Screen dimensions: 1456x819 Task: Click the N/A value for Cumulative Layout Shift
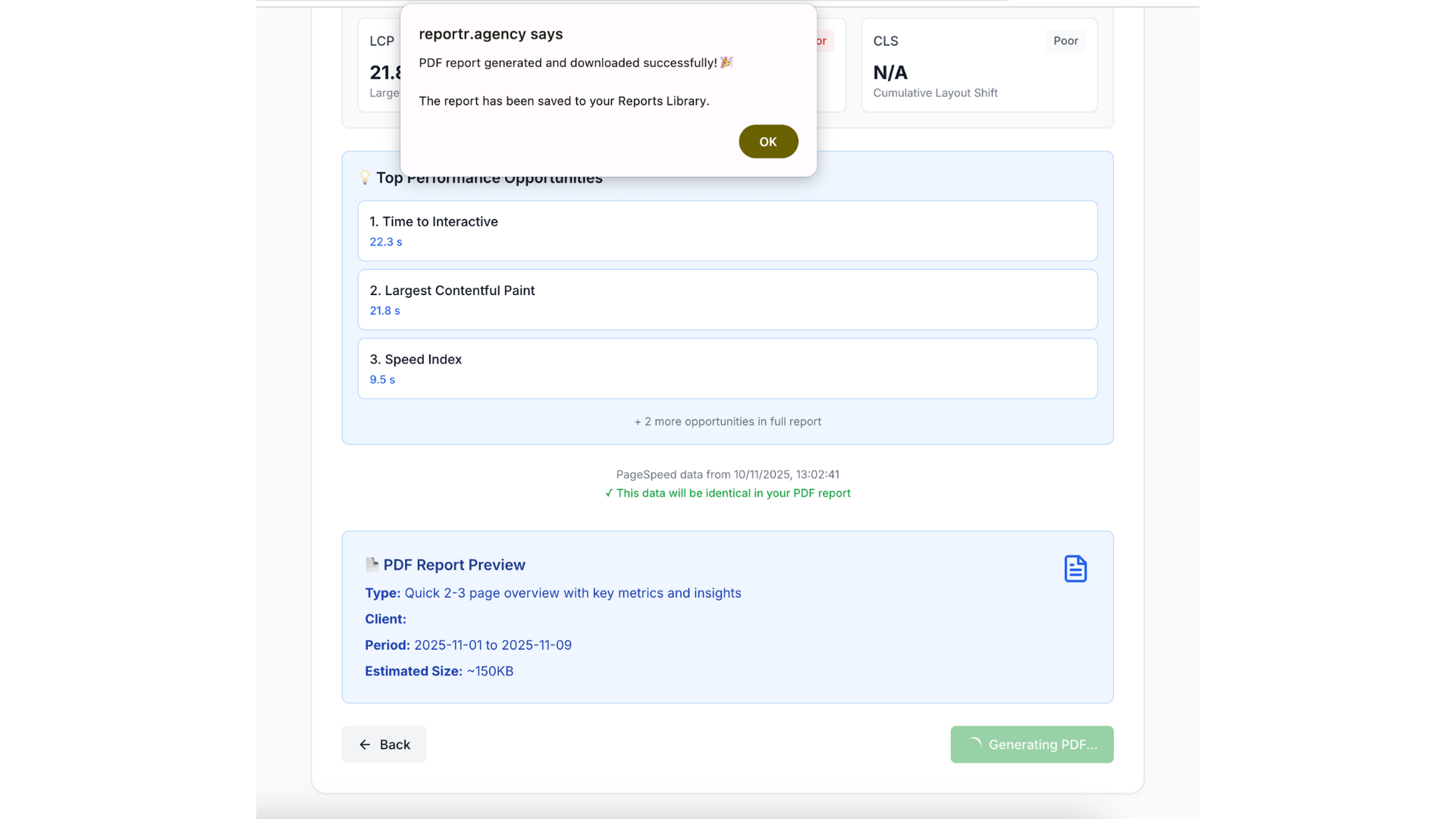890,73
